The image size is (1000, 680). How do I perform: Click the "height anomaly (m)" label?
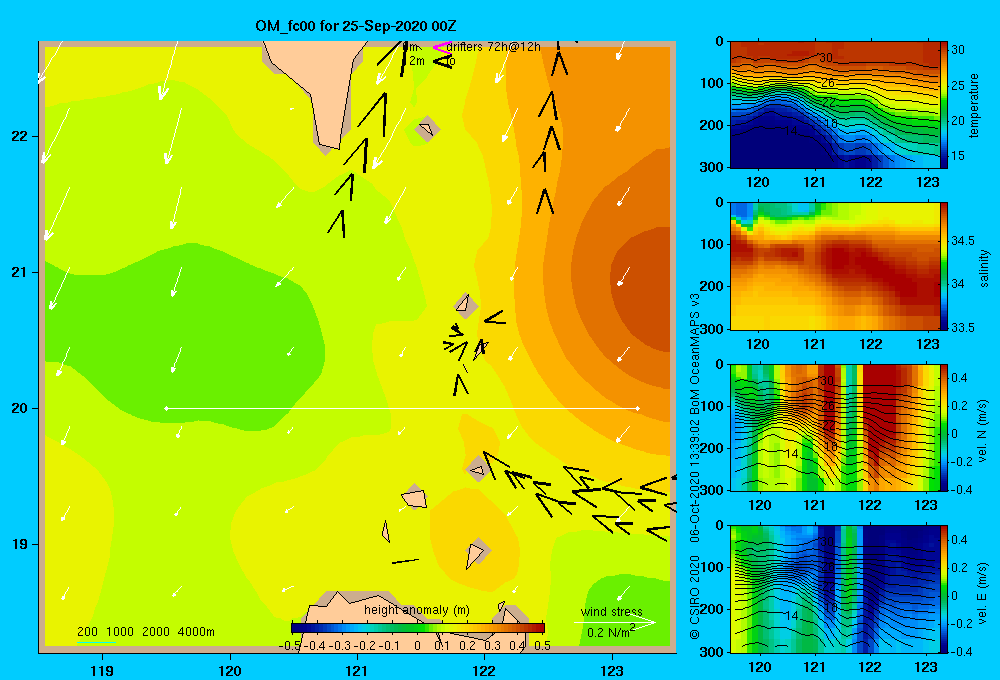coord(417,610)
